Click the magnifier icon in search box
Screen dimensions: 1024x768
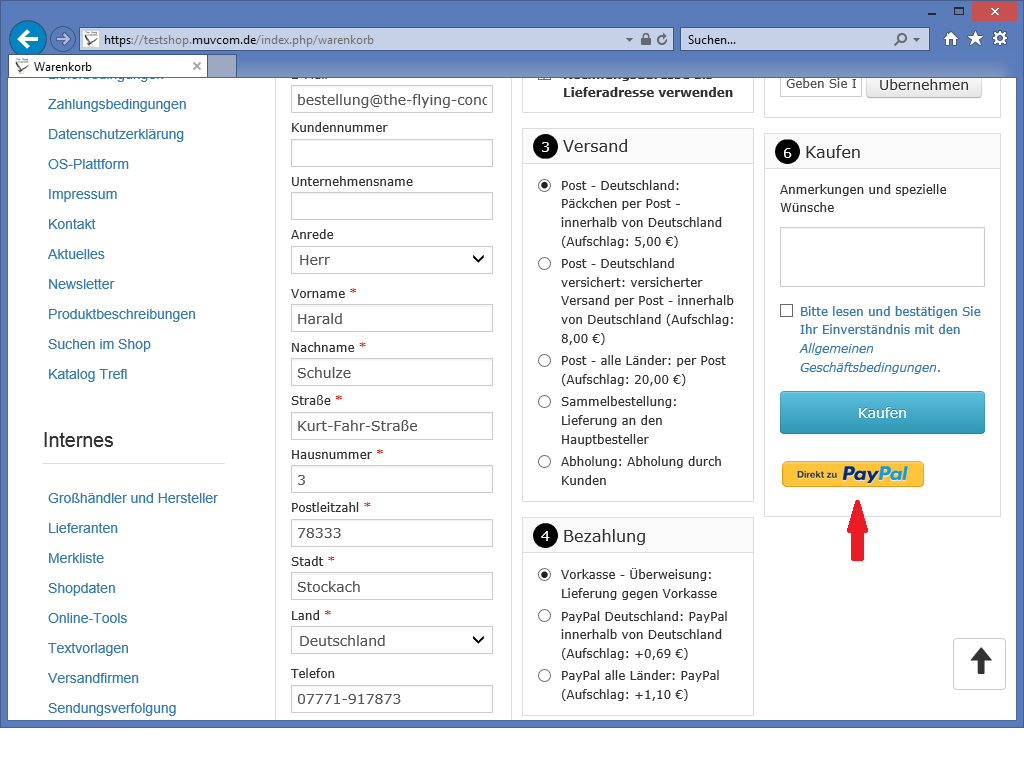(x=901, y=40)
